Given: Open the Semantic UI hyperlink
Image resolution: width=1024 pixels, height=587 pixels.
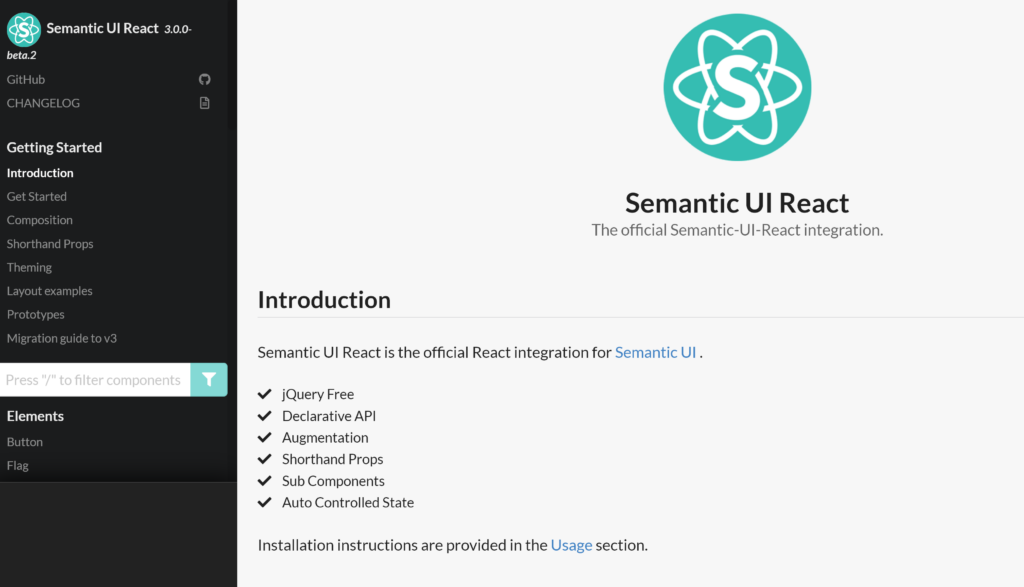Looking at the screenshot, I should tap(655, 352).
